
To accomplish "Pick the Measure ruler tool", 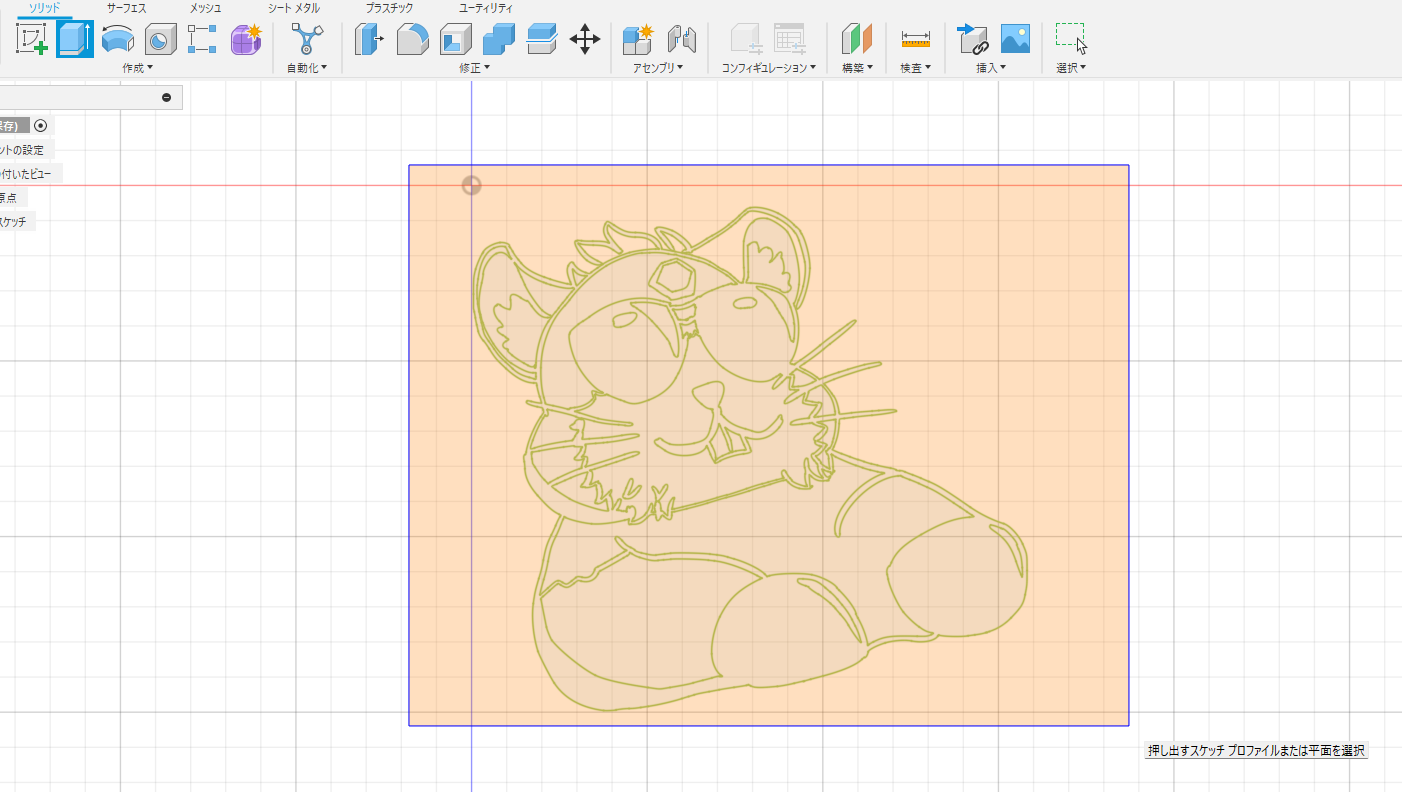I will 915,40.
